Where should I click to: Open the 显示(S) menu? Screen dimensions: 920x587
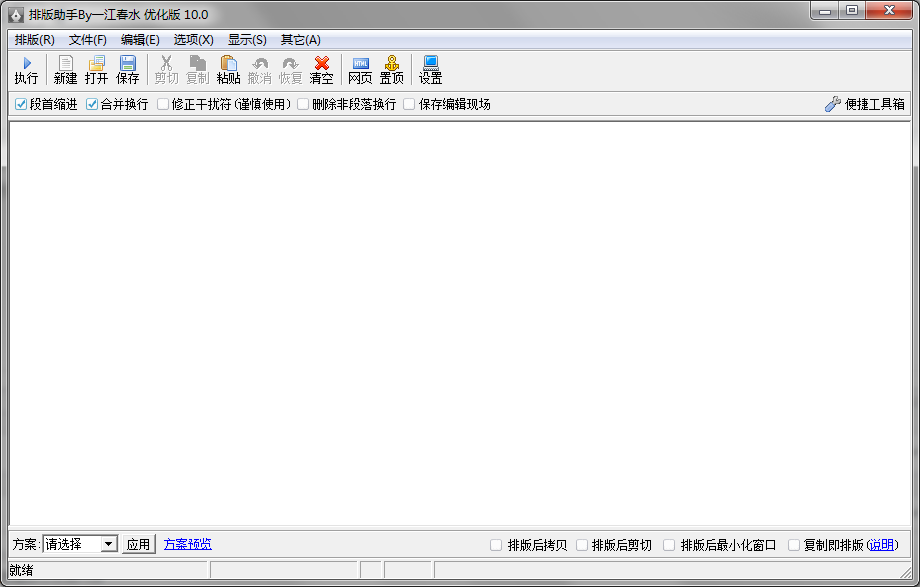(x=247, y=39)
